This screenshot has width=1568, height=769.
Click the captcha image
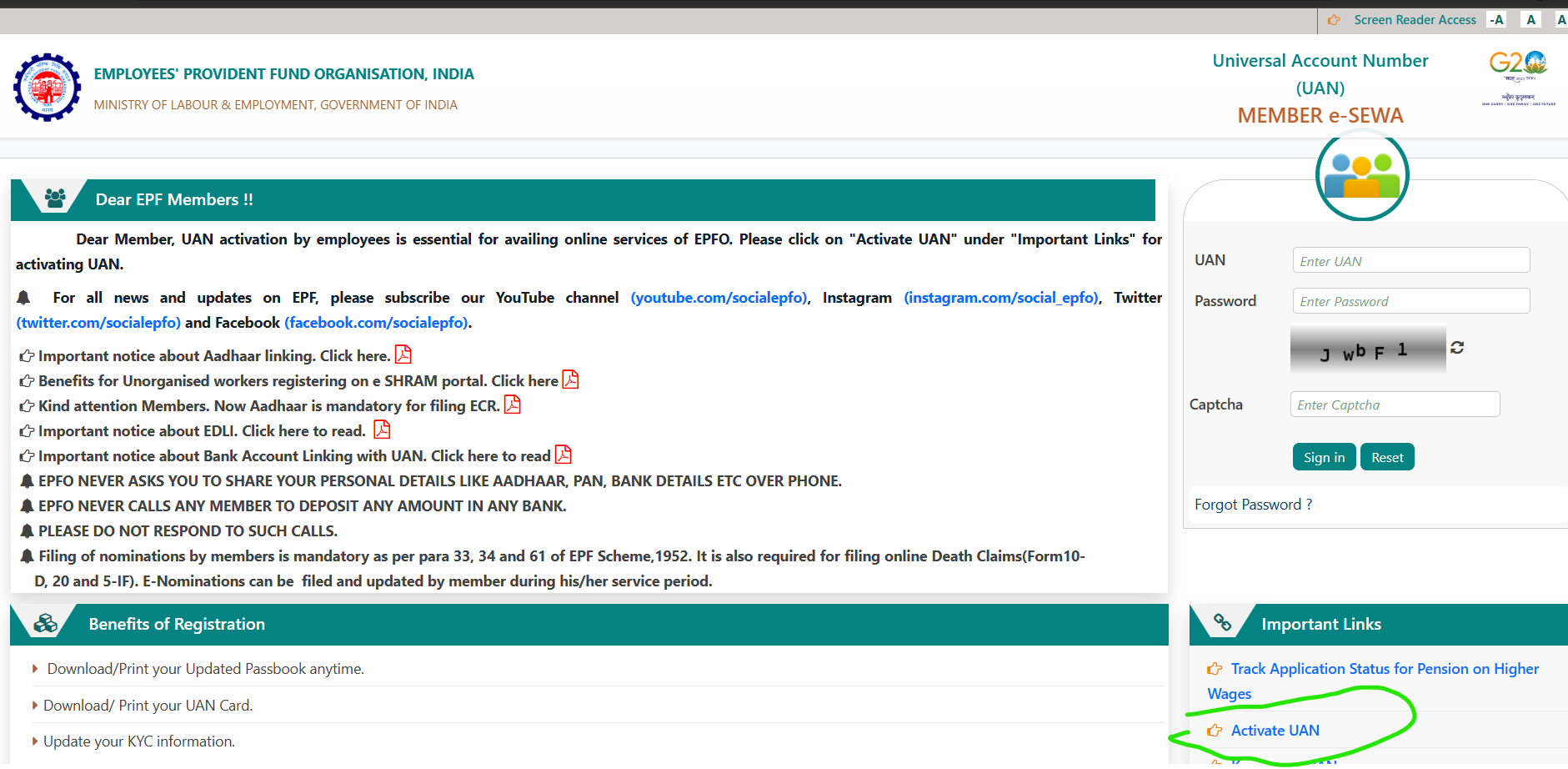coord(1368,349)
